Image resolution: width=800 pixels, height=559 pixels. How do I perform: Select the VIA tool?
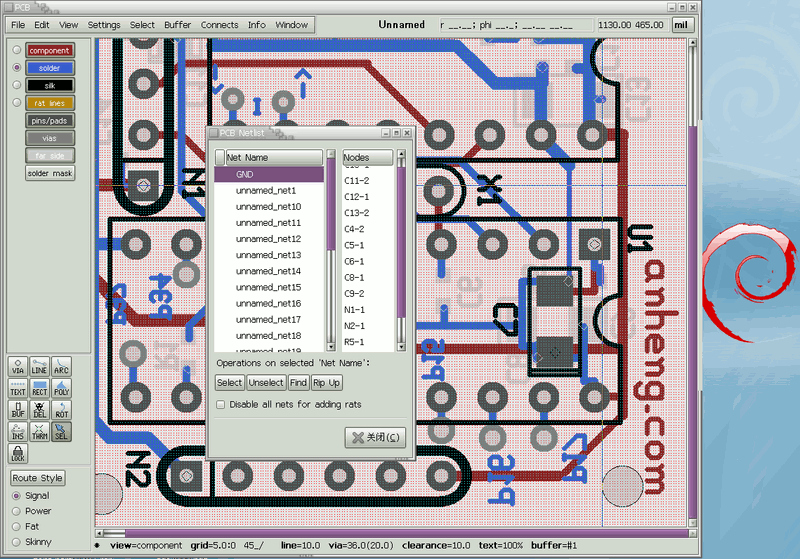(18, 367)
